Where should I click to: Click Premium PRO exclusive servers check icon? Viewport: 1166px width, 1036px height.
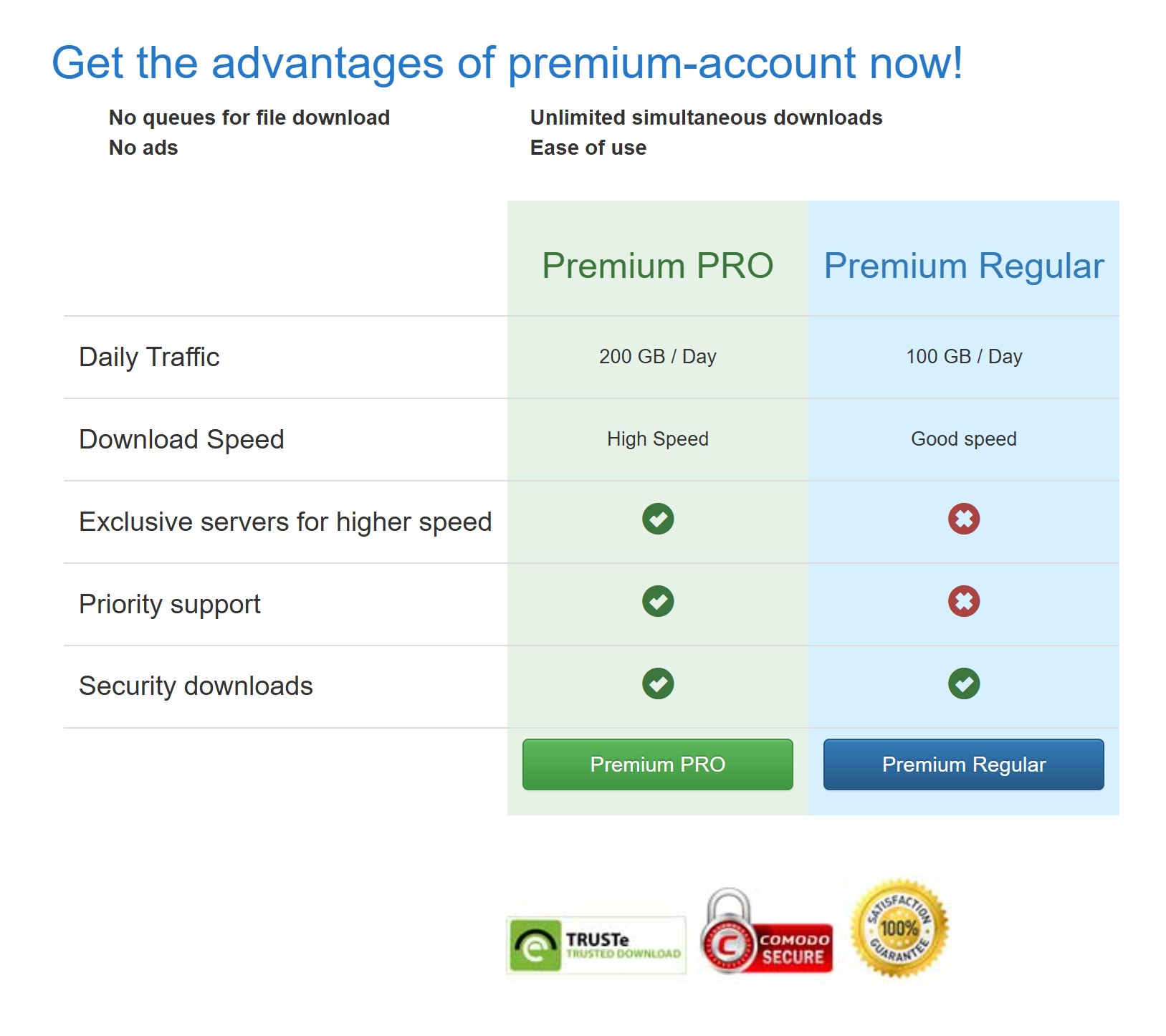(658, 519)
